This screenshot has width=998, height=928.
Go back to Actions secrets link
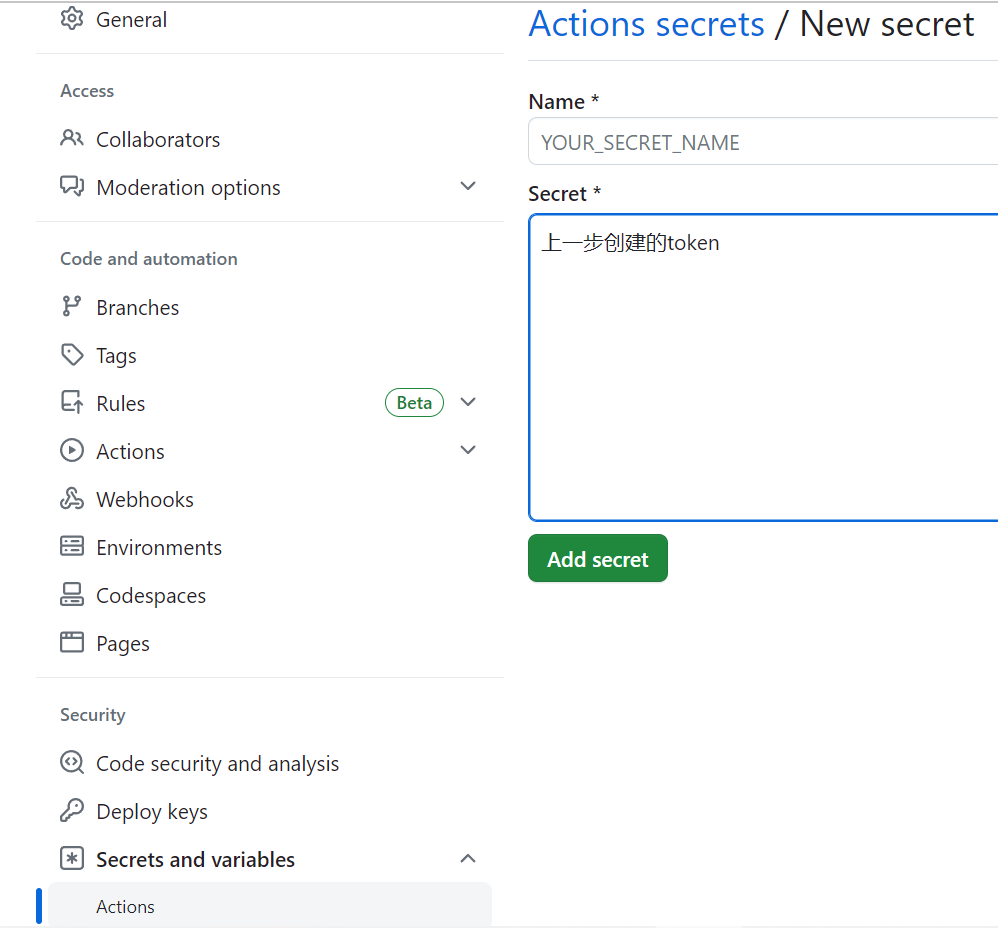click(x=646, y=24)
